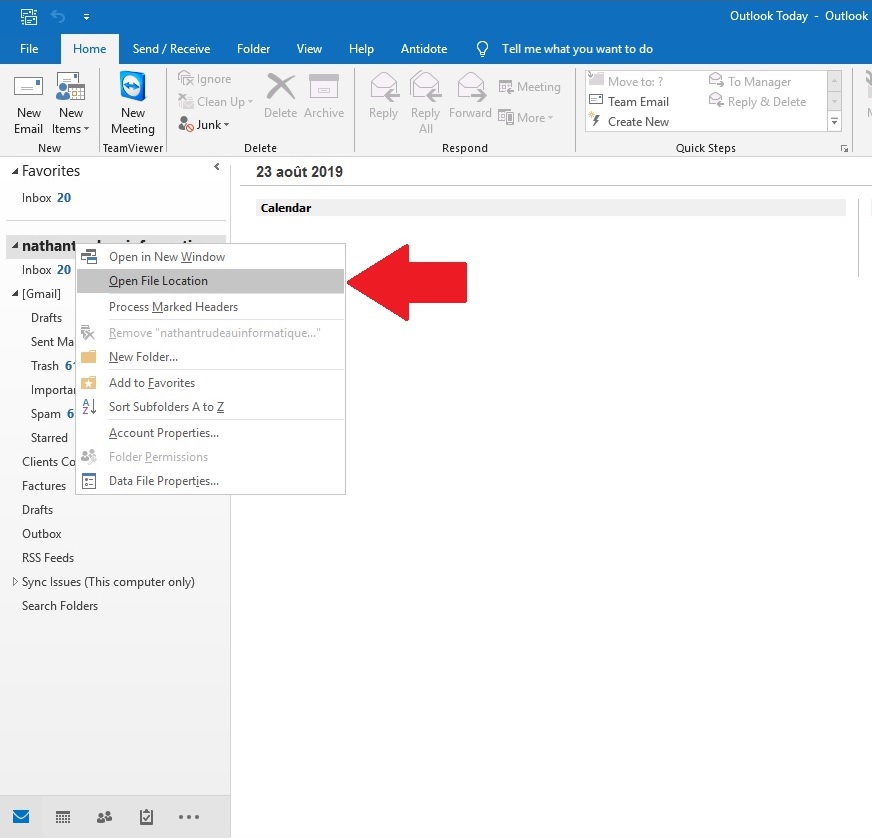Click the Undo button in title bar
Viewport: 872px width, 838px height.
(58, 16)
